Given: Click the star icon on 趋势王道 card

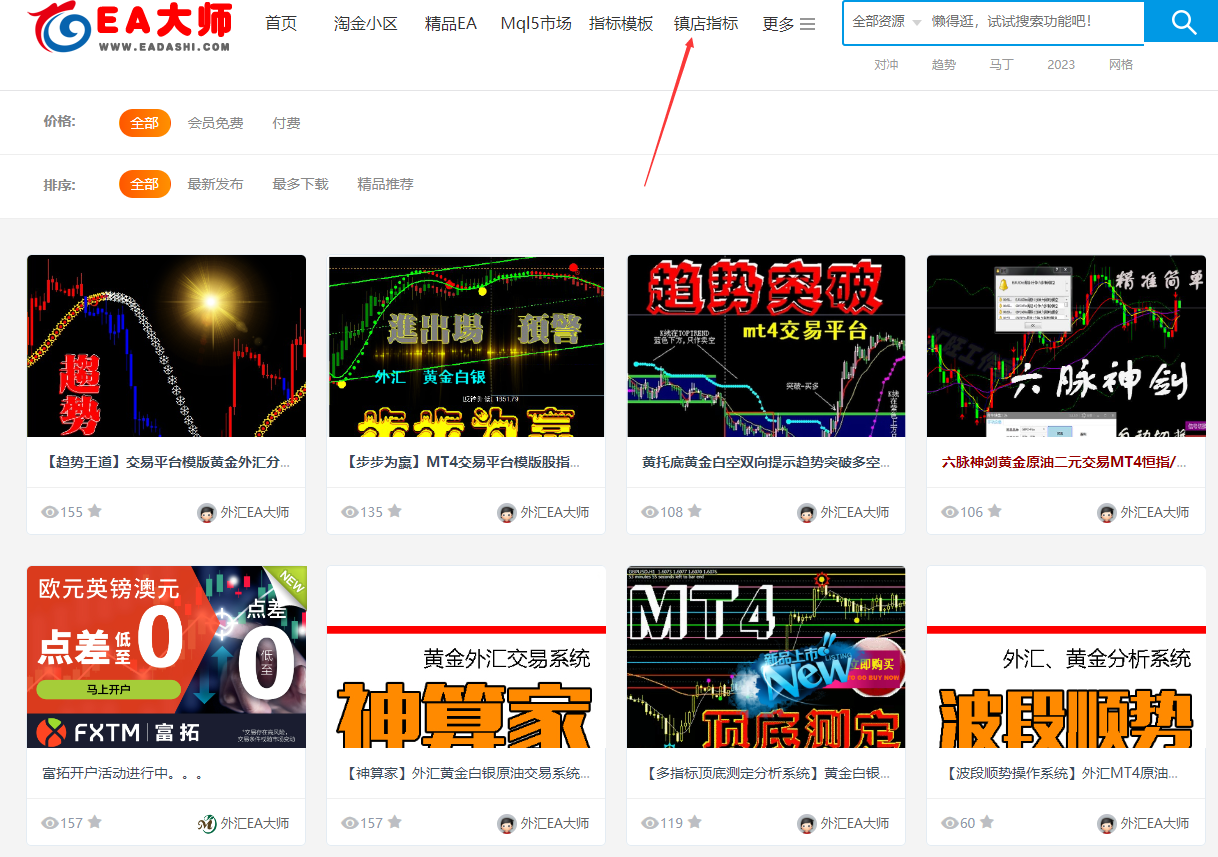Looking at the screenshot, I should click(x=95, y=511).
